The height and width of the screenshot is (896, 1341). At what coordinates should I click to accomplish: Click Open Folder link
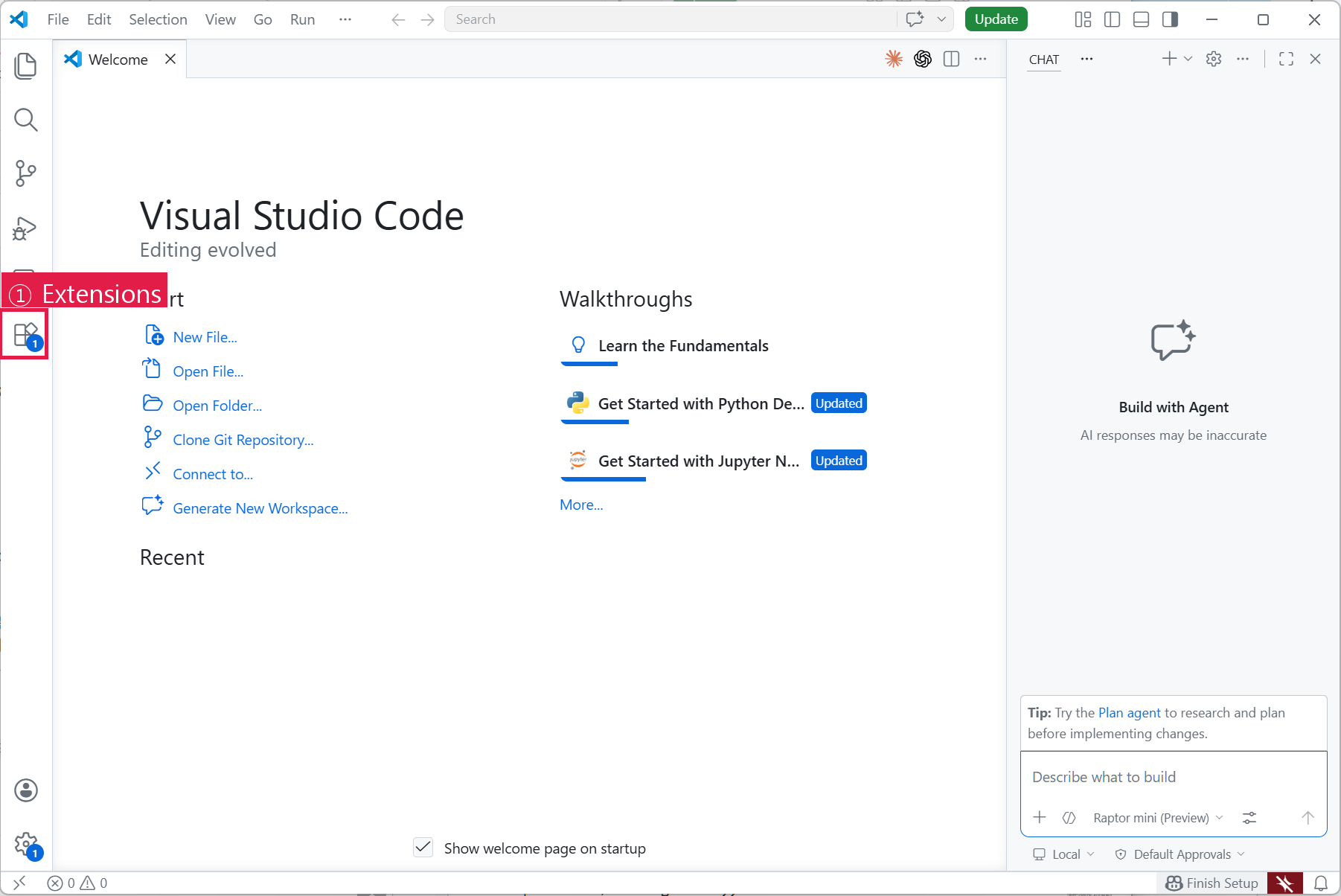coord(217,406)
